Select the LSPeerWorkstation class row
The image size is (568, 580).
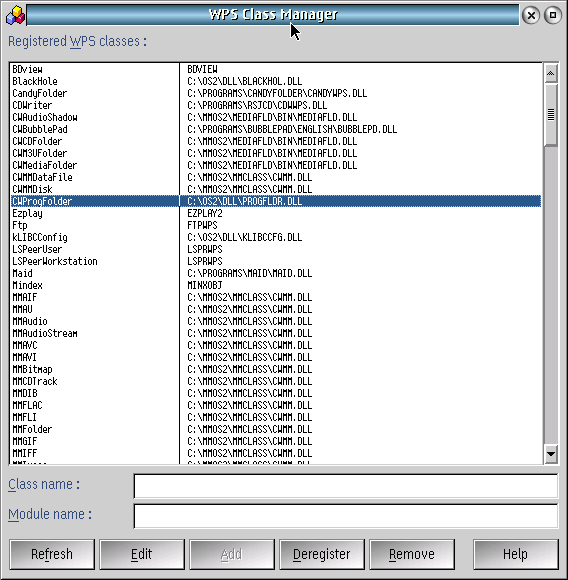[275, 261]
